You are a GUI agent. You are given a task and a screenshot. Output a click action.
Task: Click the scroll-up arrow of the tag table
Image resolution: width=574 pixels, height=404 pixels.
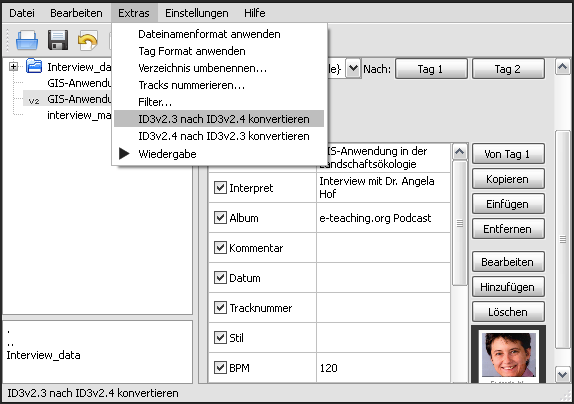click(460, 151)
